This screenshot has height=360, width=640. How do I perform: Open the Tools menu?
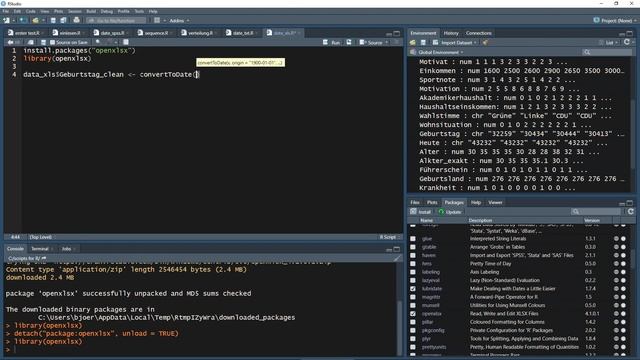pos(139,11)
